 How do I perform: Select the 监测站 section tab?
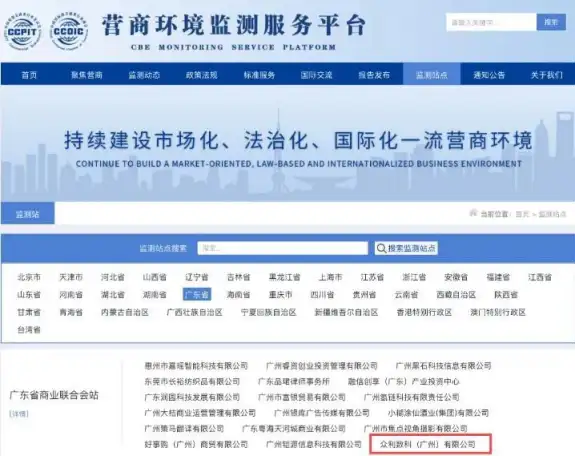[x=28, y=214]
